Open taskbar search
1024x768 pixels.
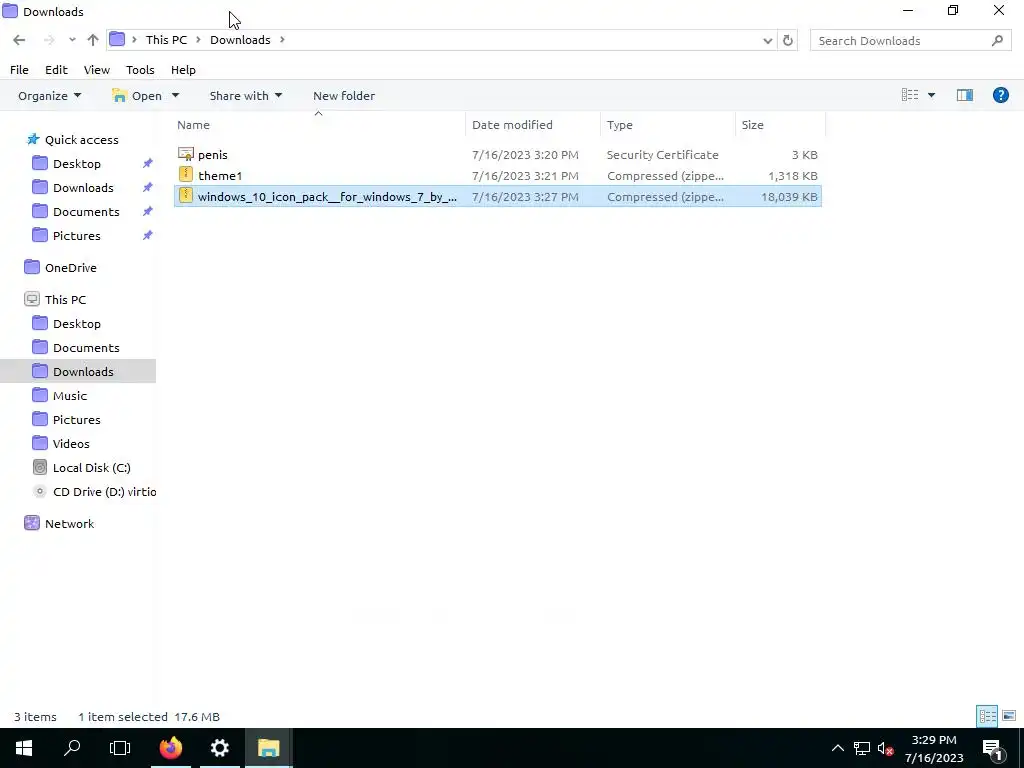point(72,748)
